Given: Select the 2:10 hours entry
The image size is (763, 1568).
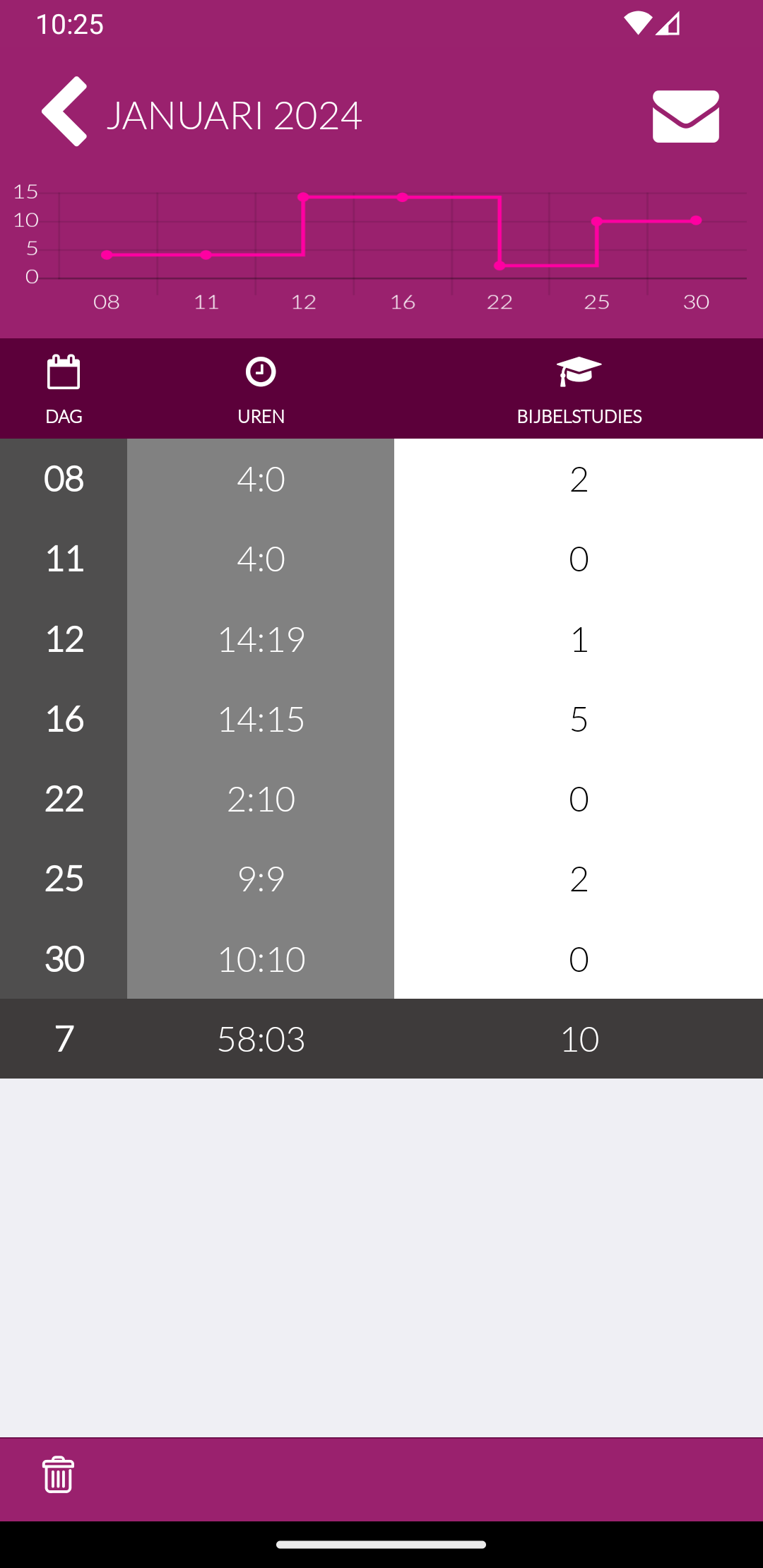Looking at the screenshot, I should (x=261, y=799).
